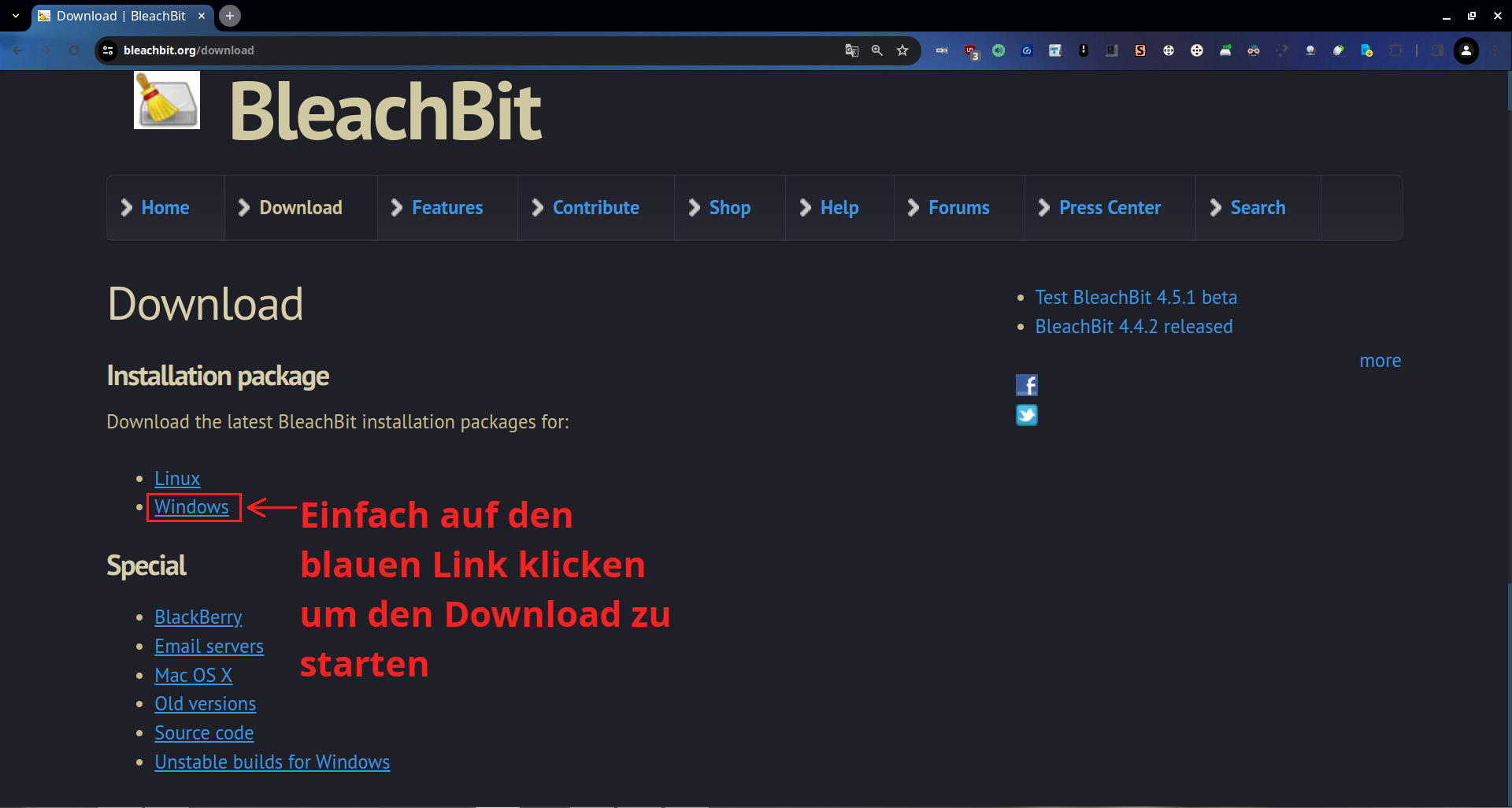
Task: Open the Old versions link
Action: click(205, 704)
